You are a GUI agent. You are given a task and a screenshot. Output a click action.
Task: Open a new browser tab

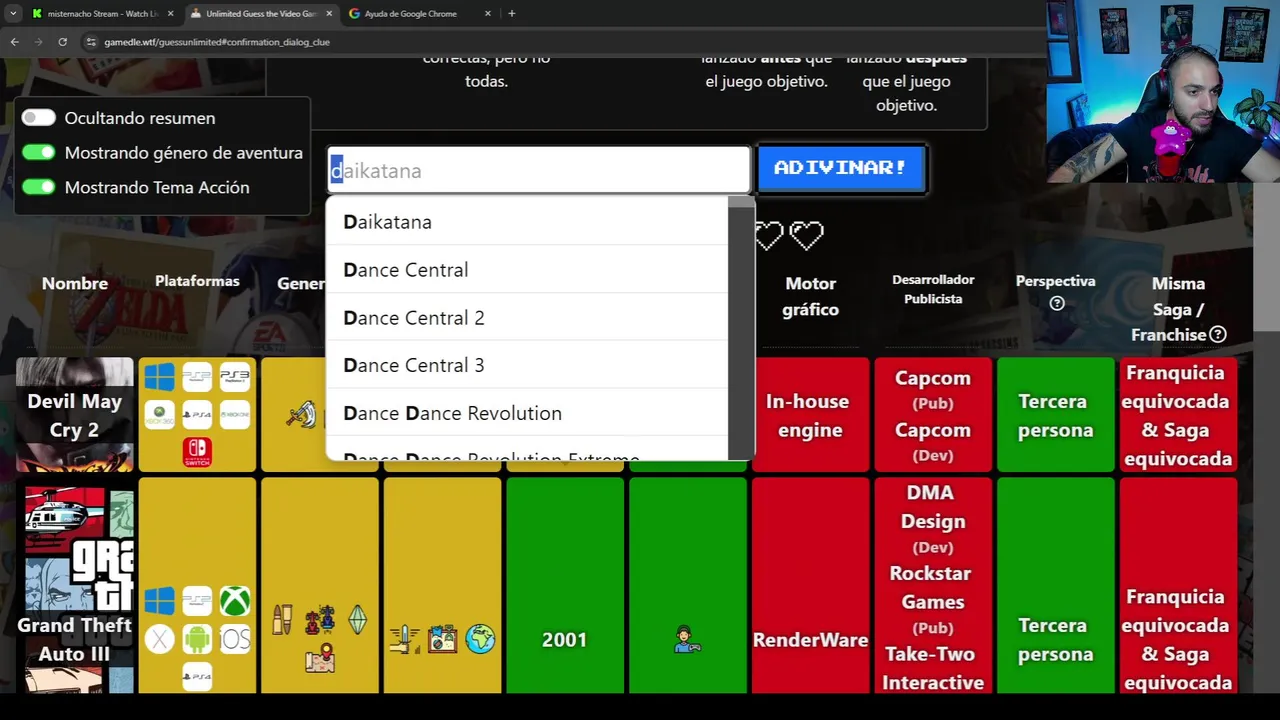coord(512,14)
